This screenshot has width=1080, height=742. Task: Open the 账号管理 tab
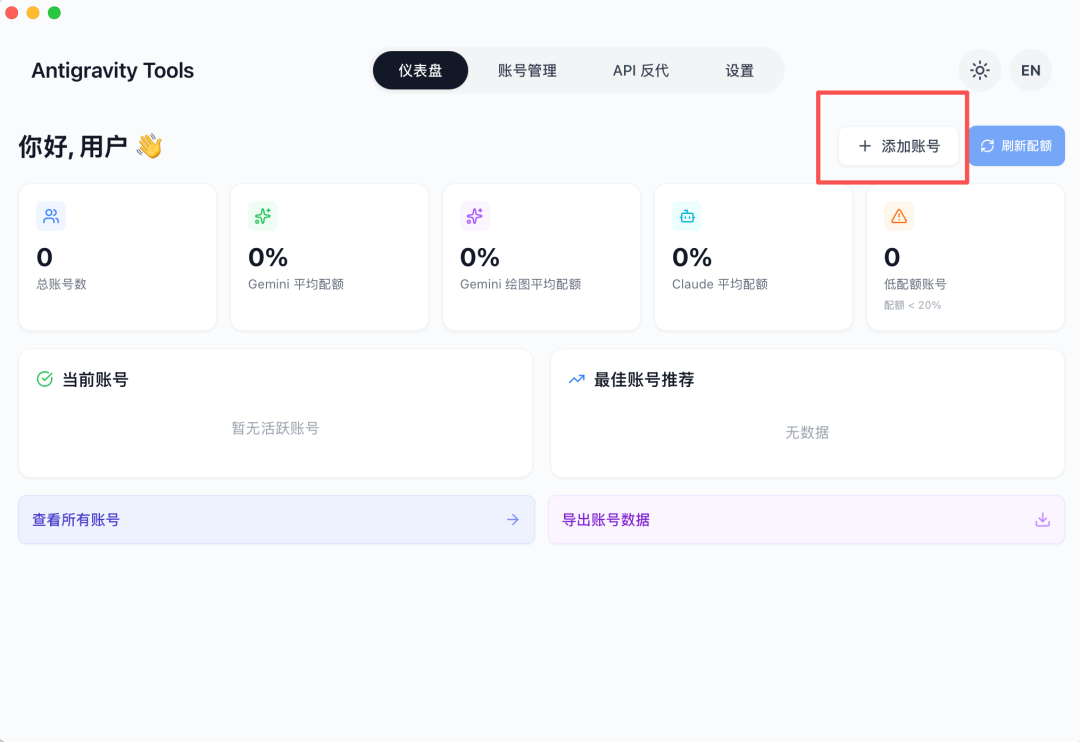tap(527, 71)
